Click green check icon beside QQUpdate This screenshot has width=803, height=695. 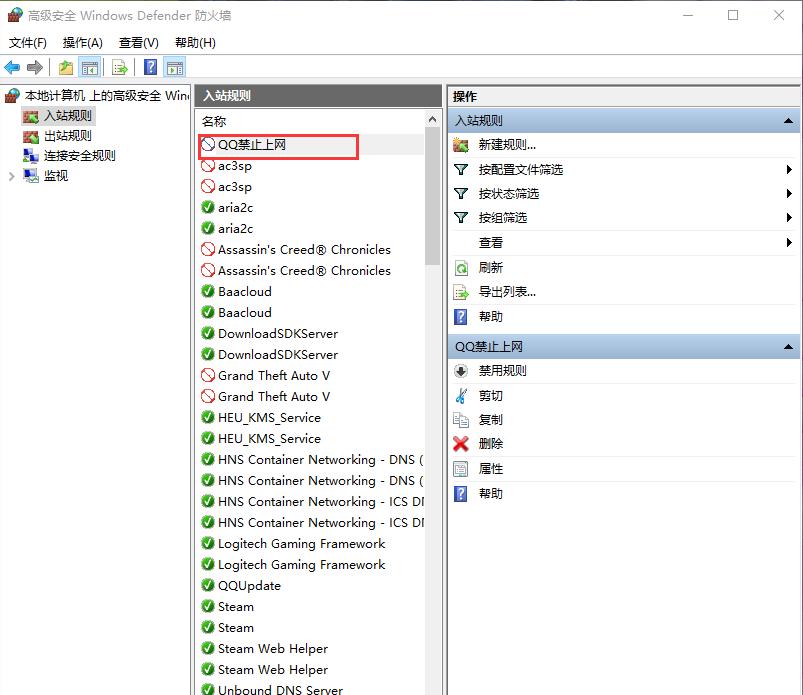208,585
